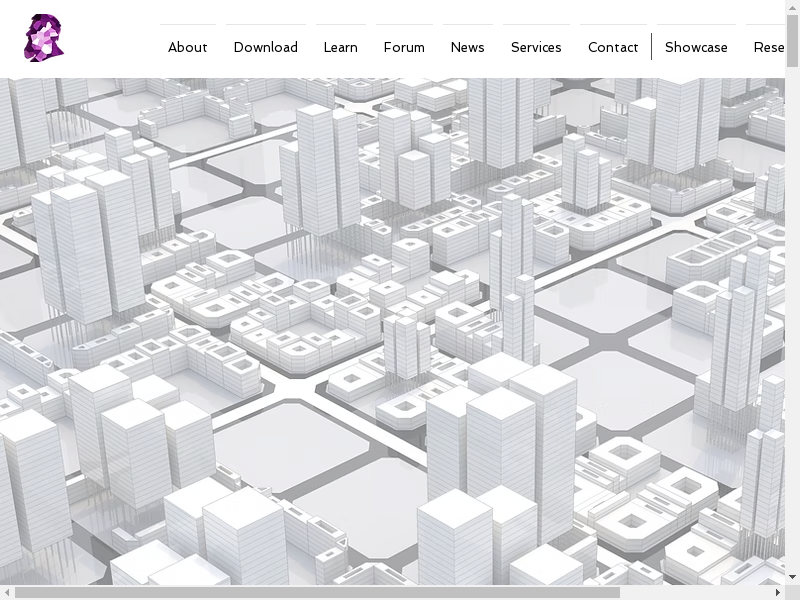This screenshot has width=800, height=600.
Task: Click the vertical scrollbar up arrow
Action: (793, 7)
